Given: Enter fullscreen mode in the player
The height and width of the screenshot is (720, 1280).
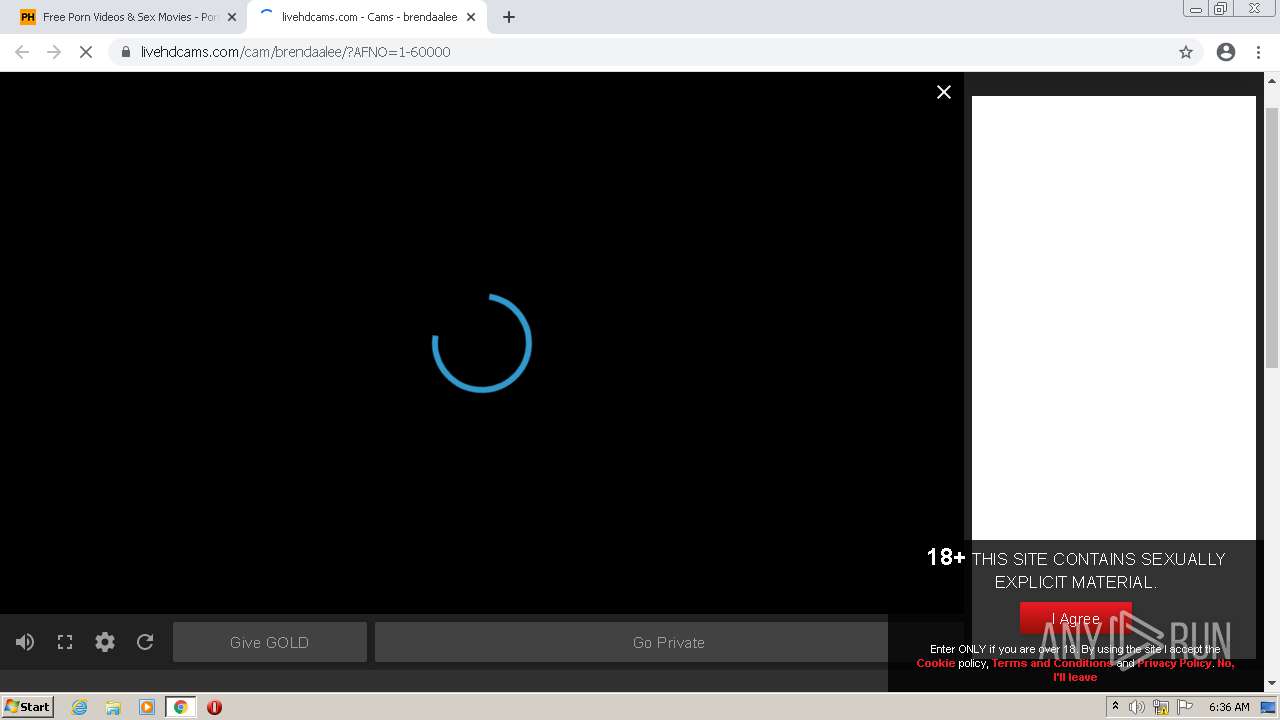Looking at the screenshot, I should [65, 642].
